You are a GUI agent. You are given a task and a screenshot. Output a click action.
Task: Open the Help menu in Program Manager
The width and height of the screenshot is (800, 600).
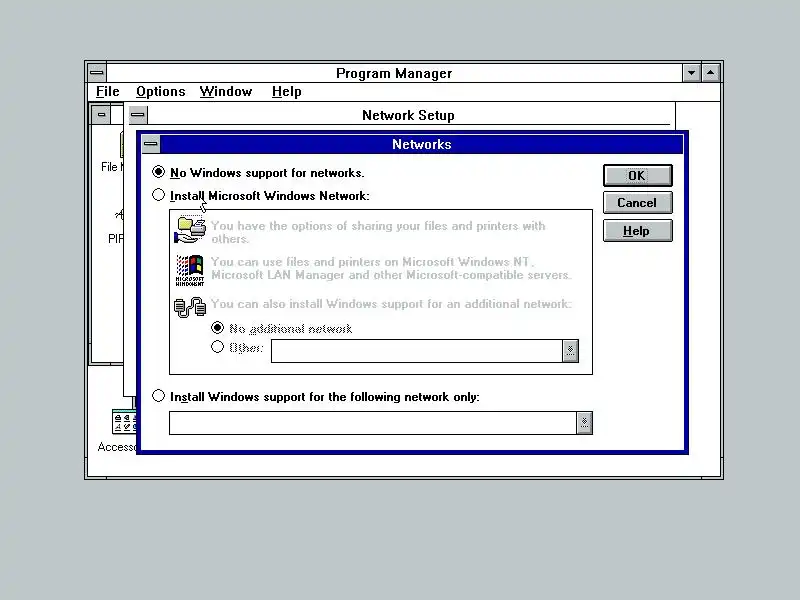pos(286,91)
